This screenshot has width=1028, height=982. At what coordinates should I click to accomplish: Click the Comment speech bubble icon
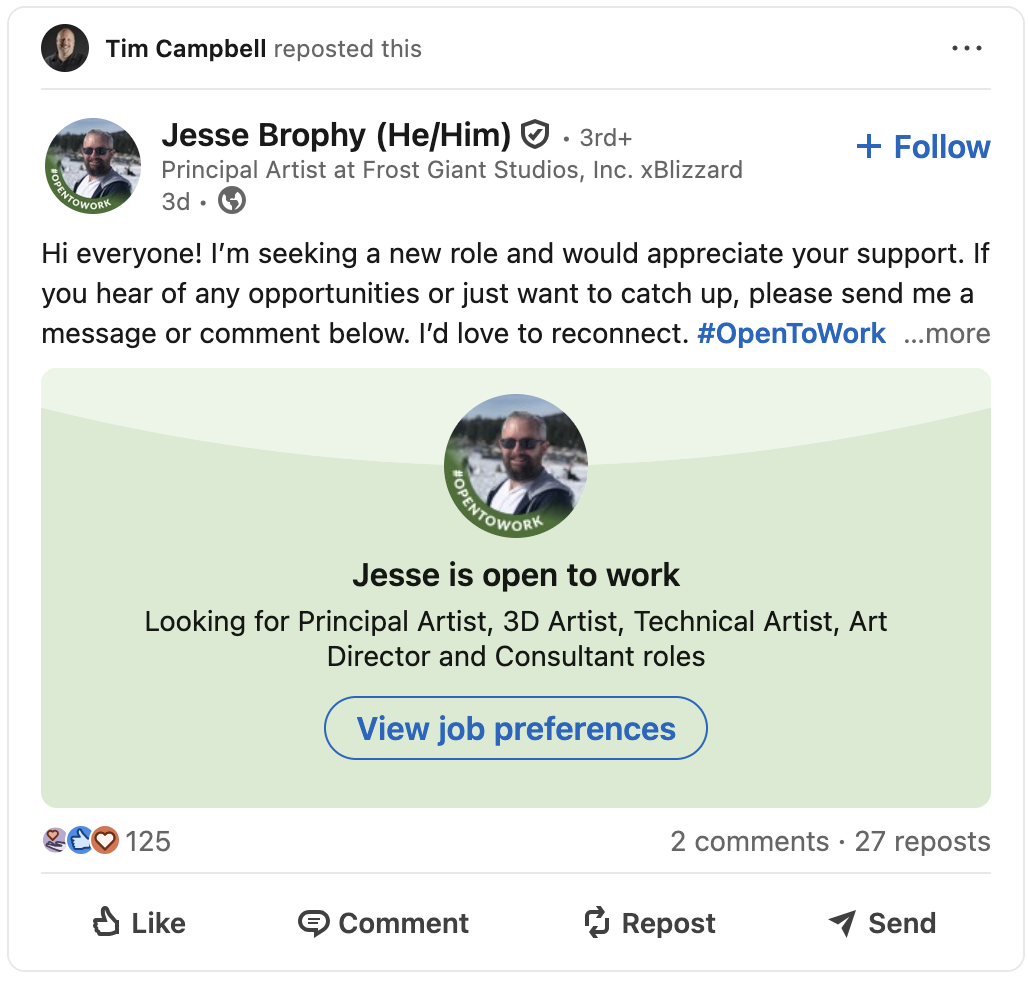(x=313, y=923)
